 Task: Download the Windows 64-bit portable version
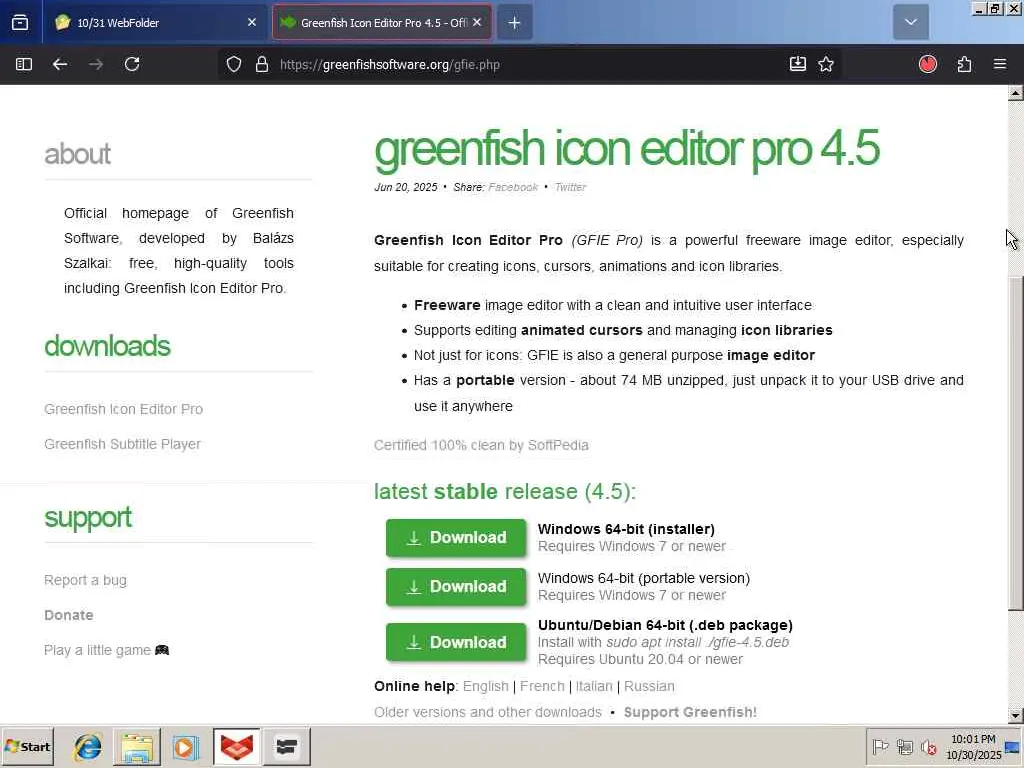click(456, 586)
